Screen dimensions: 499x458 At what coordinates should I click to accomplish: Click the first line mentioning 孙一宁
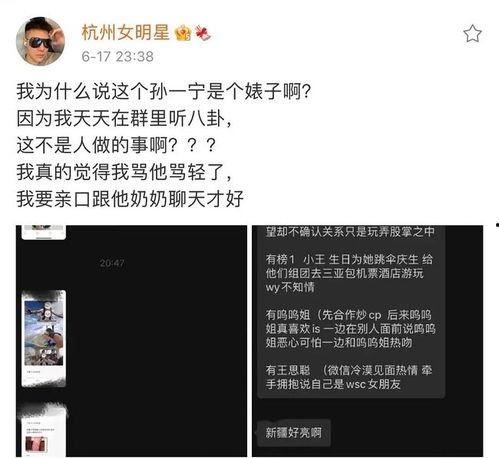coord(164,91)
